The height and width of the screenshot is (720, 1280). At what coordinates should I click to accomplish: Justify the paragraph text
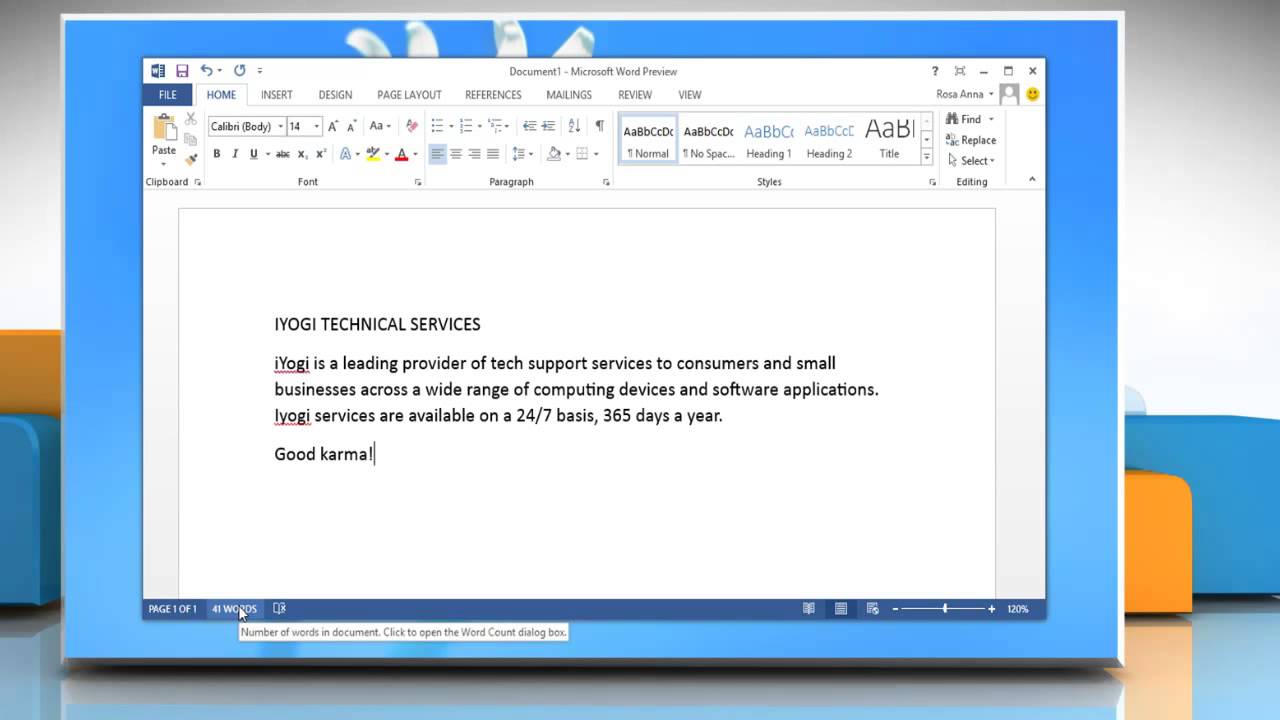(x=493, y=154)
